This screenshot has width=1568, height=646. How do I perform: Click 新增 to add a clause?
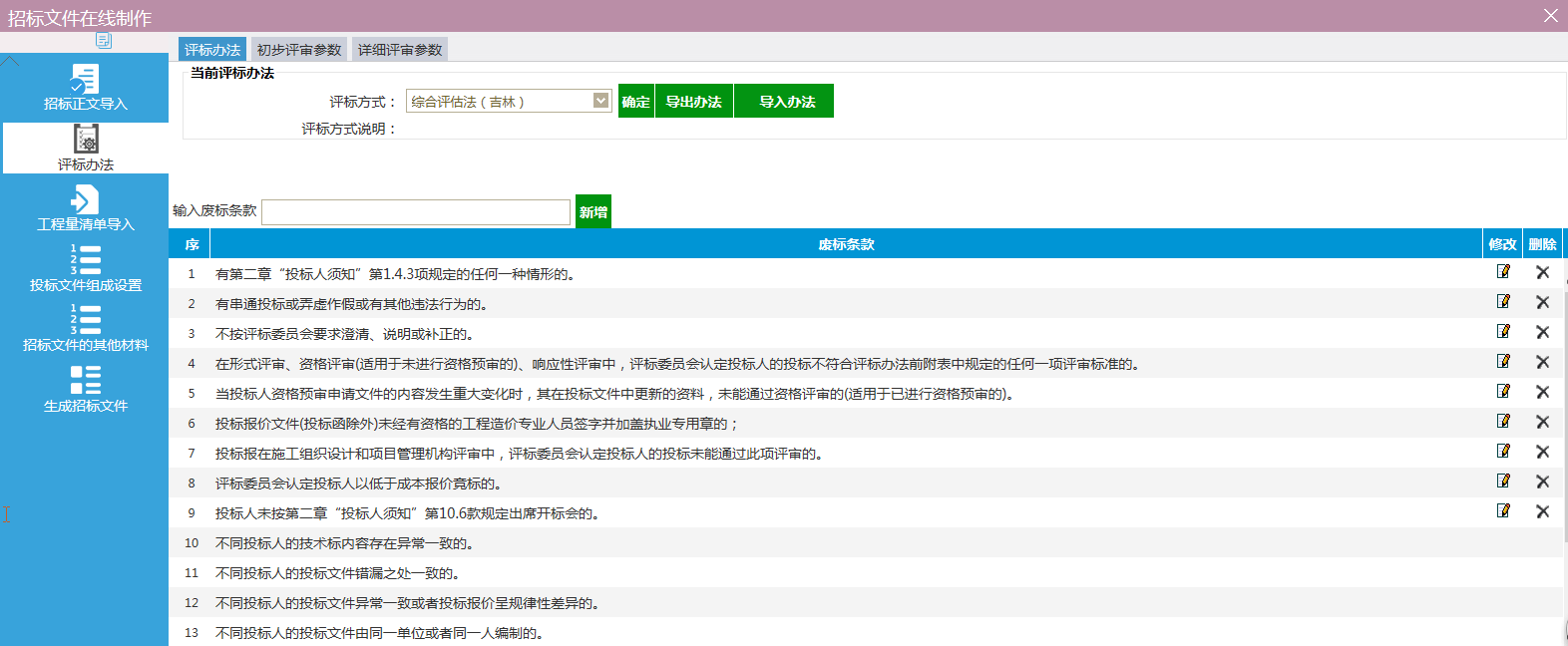(x=593, y=211)
